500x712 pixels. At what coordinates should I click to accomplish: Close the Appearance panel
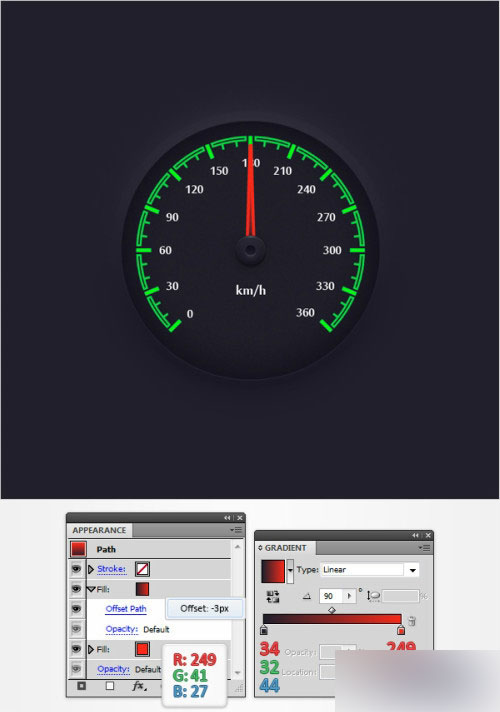click(240, 518)
